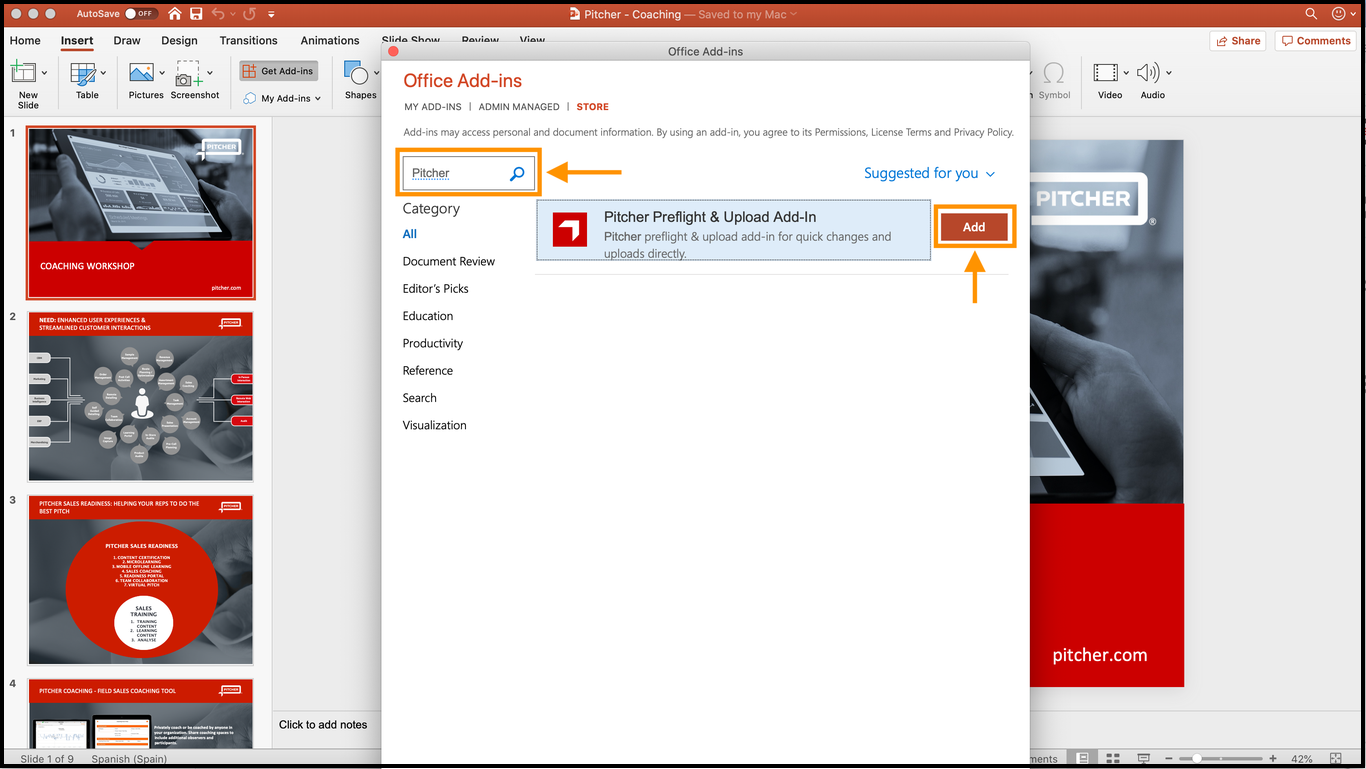Insert a Table using the ribbon icon
Image resolution: width=1366 pixels, height=769 pixels.
[83, 73]
